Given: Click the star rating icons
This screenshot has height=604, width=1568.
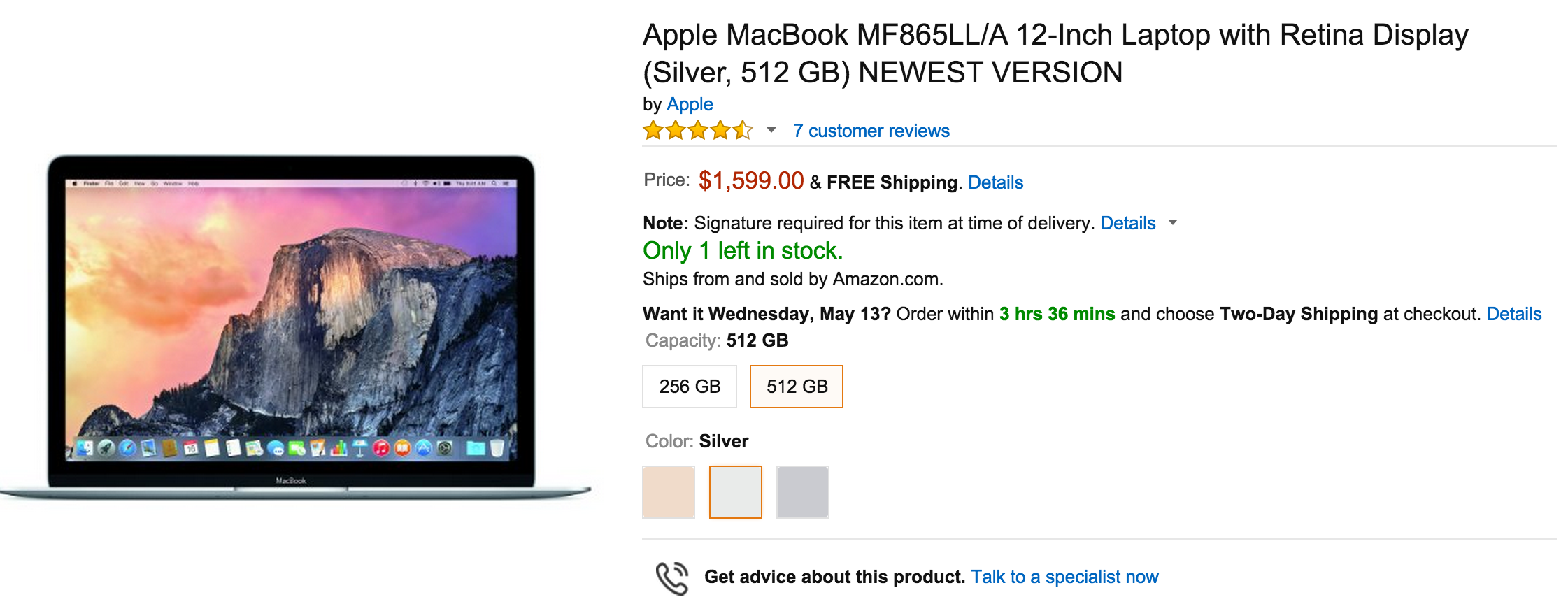Looking at the screenshot, I should click(697, 131).
